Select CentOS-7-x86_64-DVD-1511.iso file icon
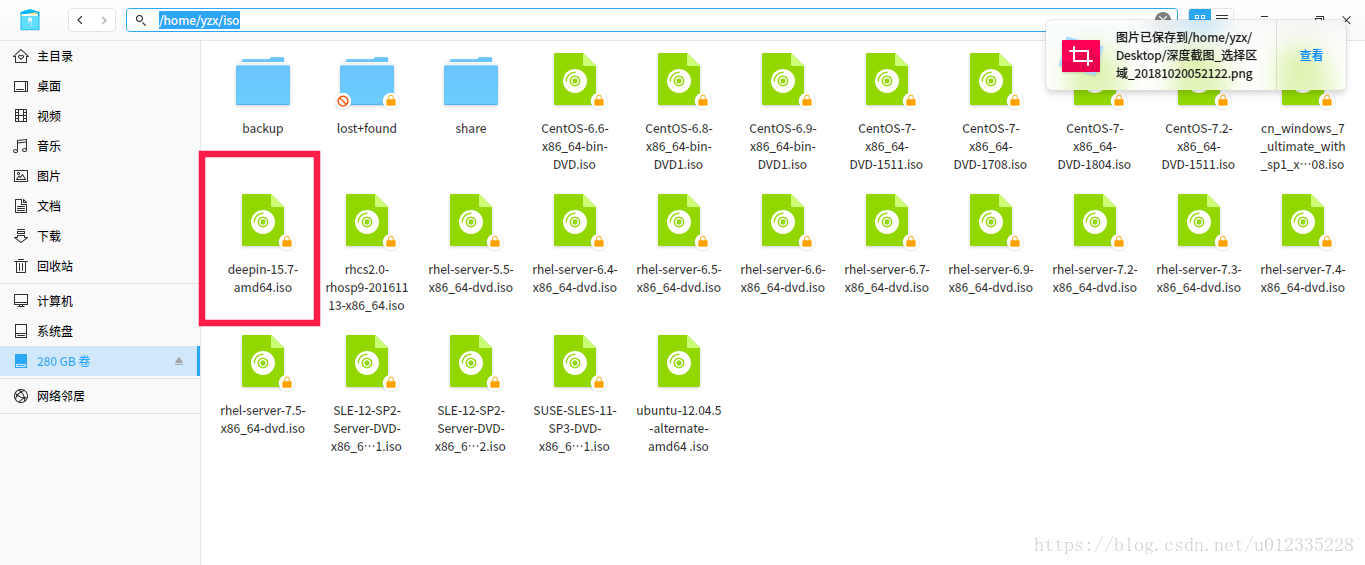The image size is (1365, 565). pos(887,80)
